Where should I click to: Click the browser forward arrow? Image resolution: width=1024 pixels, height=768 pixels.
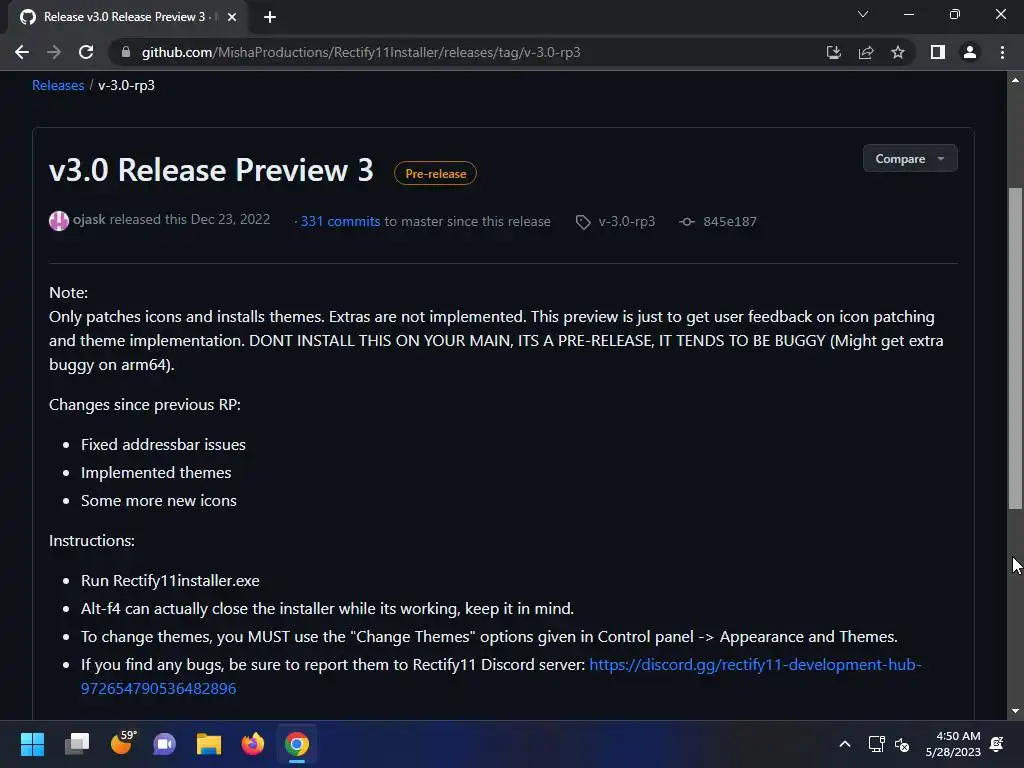pyautogui.click(x=54, y=52)
